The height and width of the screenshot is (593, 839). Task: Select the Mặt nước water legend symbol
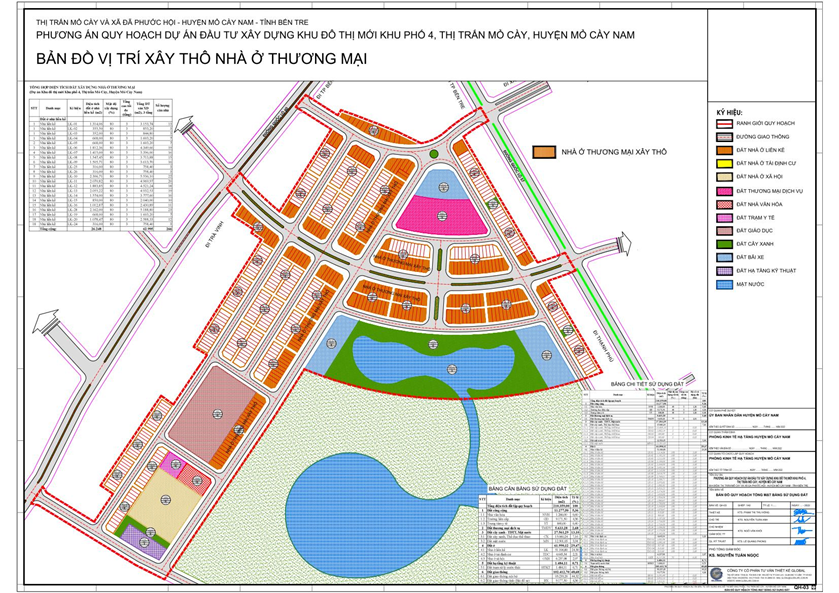coord(723,283)
